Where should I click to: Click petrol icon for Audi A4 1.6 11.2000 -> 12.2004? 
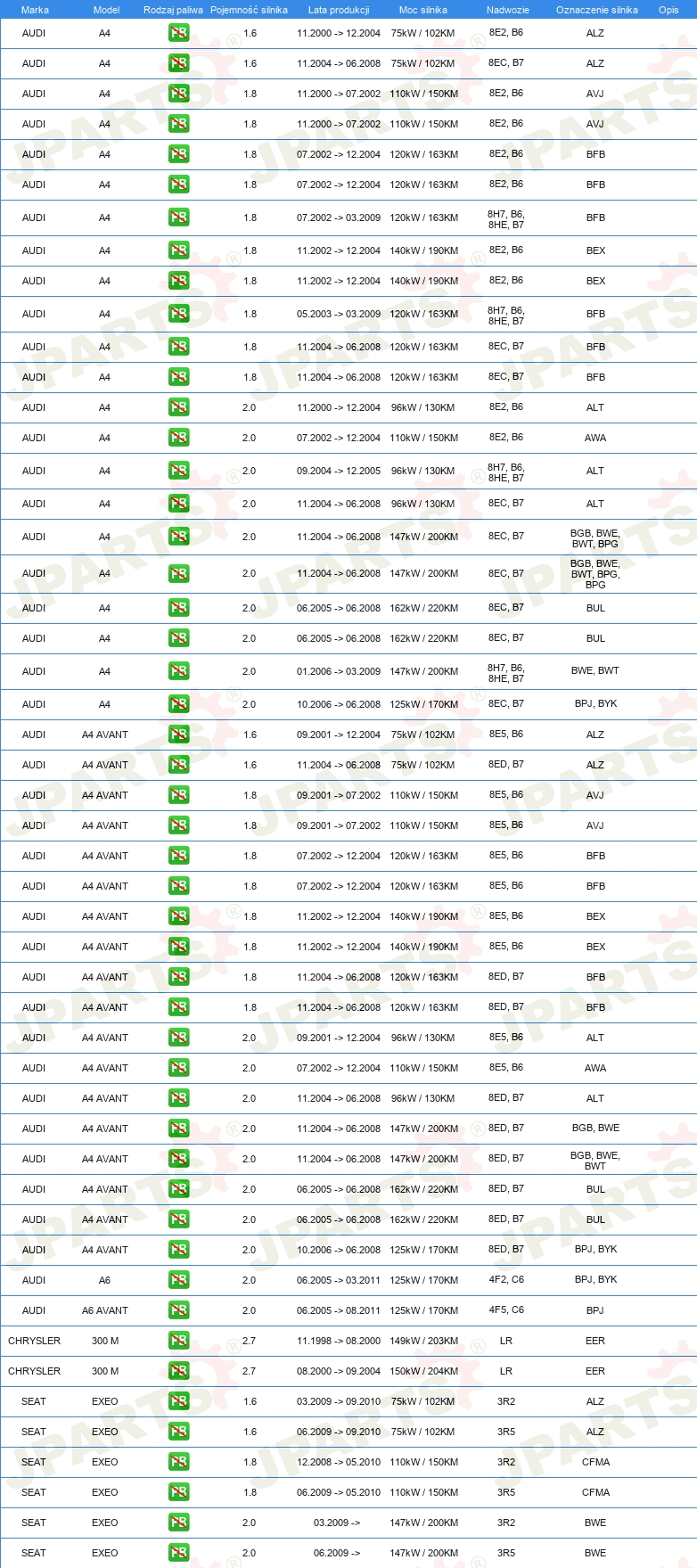pos(179,33)
